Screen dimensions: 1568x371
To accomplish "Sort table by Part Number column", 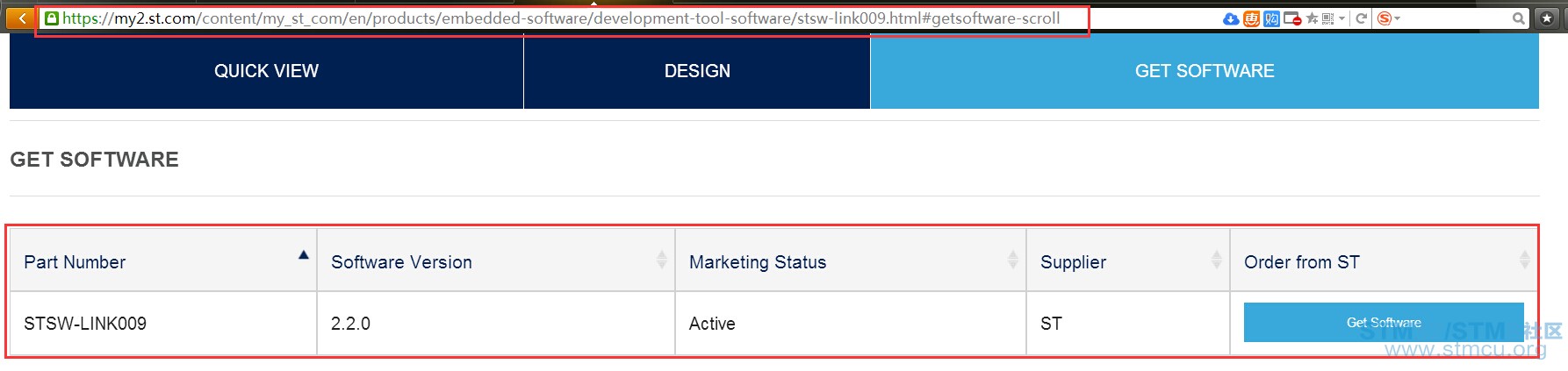I will (163, 260).
